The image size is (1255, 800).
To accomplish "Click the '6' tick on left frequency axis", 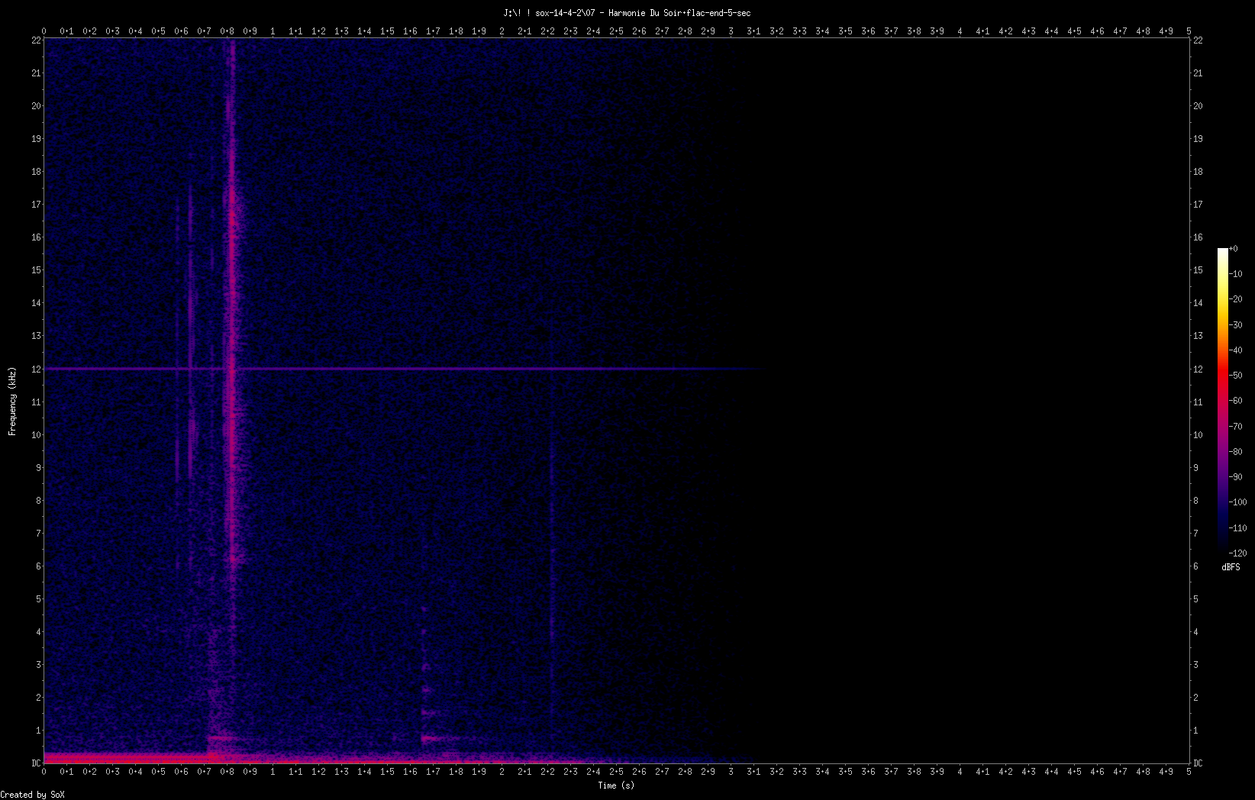I will [37, 566].
